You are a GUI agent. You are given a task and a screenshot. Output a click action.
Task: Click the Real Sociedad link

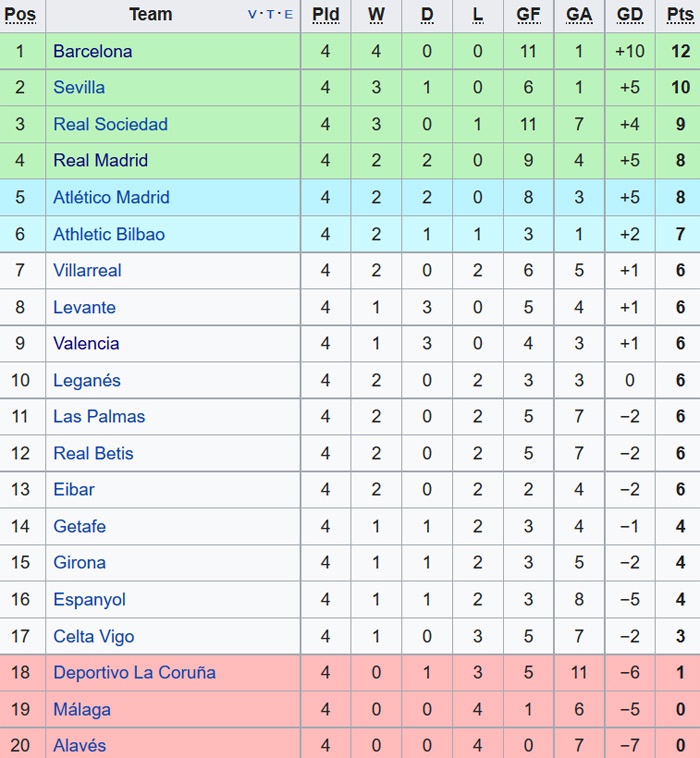click(x=110, y=124)
